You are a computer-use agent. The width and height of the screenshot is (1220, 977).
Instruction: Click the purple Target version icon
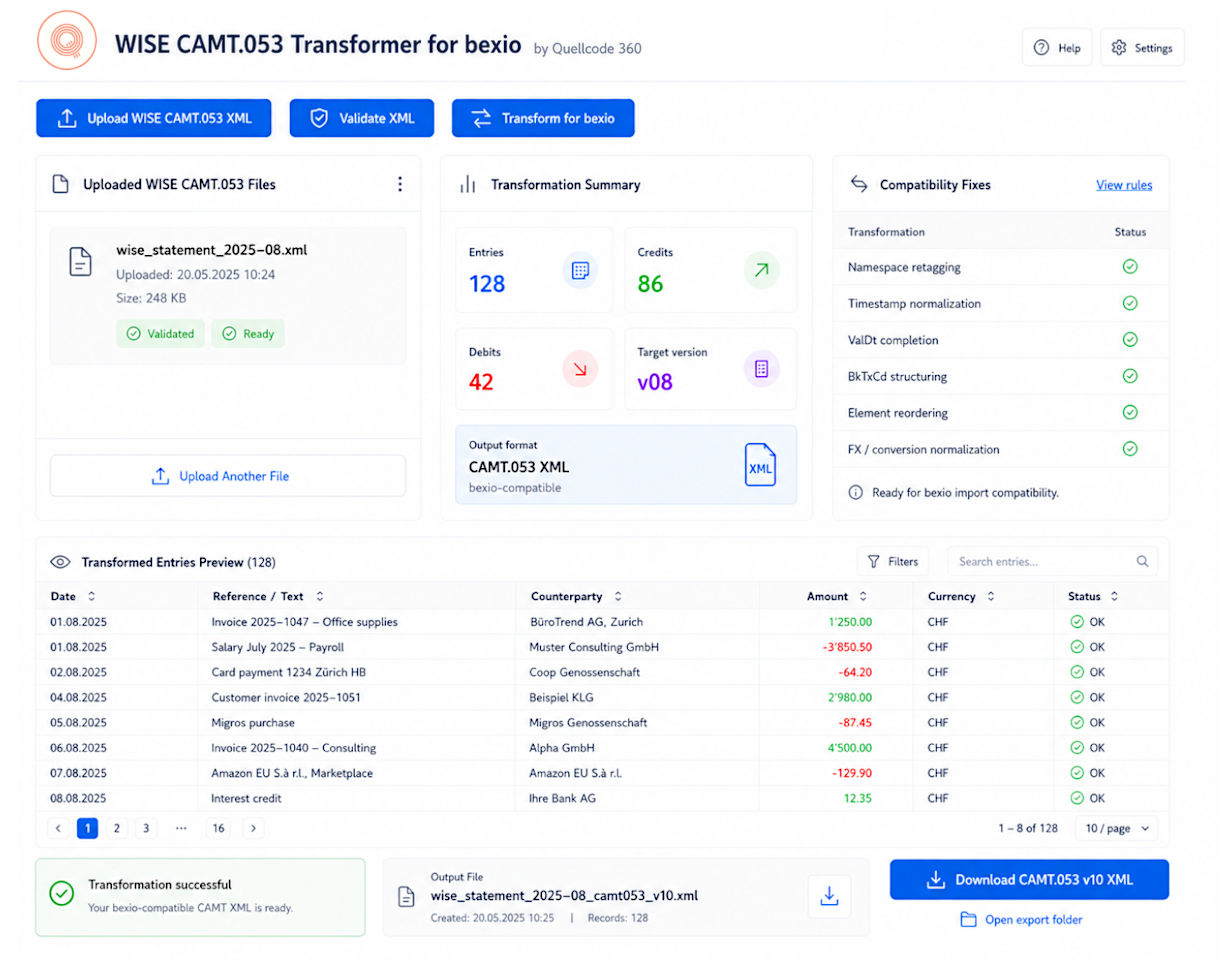coord(762,369)
